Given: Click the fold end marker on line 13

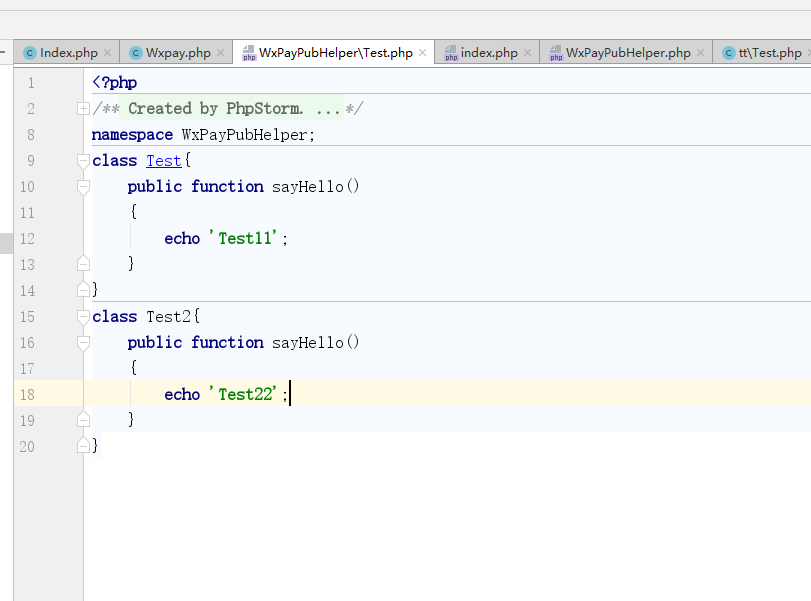Looking at the screenshot, I should (83, 264).
